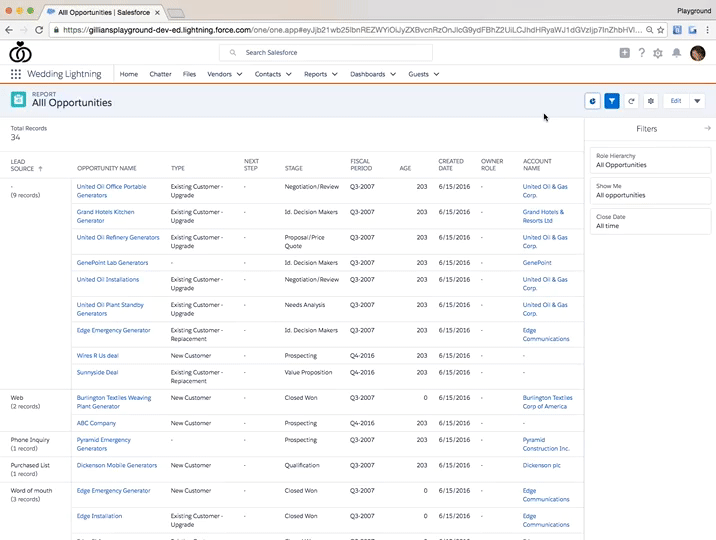The width and height of the screenshot is (716, 540).
Task: Click the Word of mouth group label
Action: point(32,490)
